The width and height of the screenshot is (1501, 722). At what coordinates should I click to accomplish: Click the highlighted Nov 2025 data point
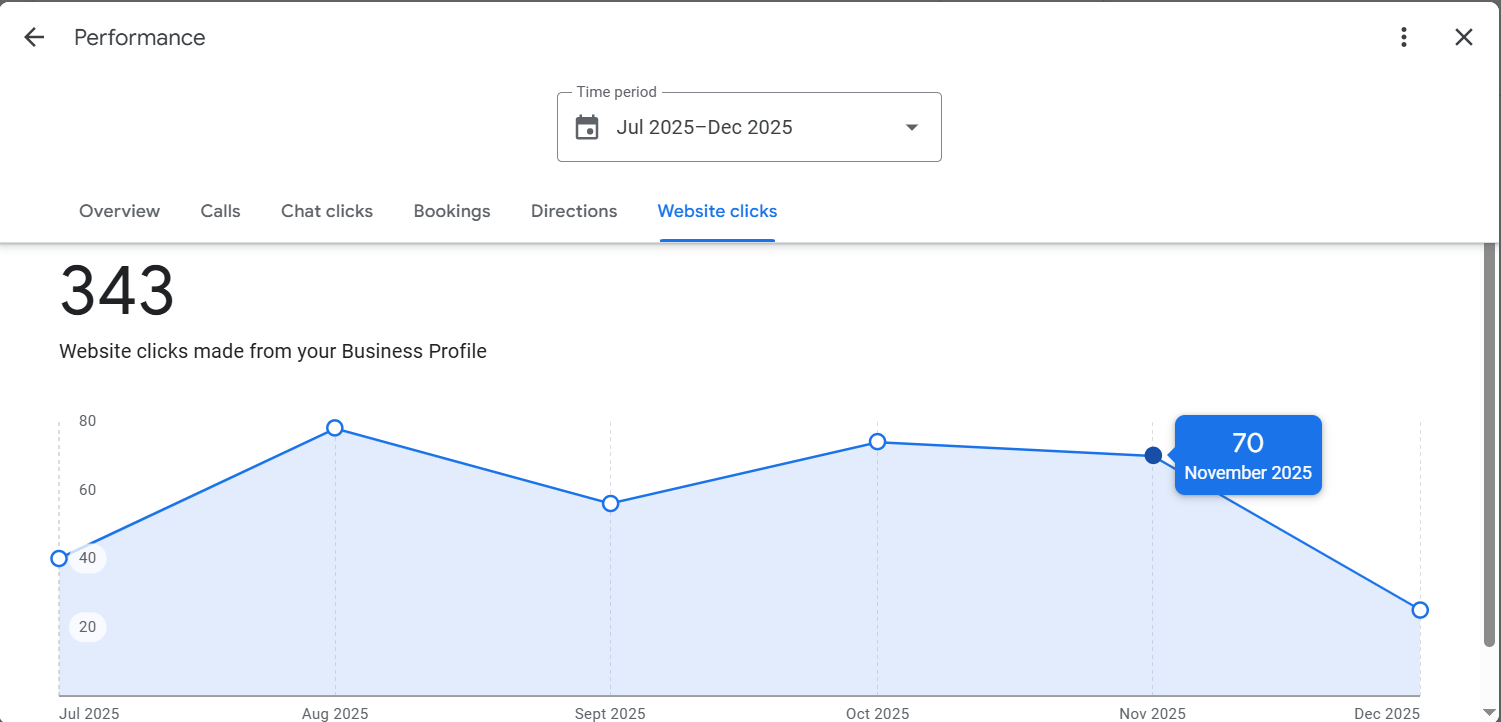click(1153, 455)
